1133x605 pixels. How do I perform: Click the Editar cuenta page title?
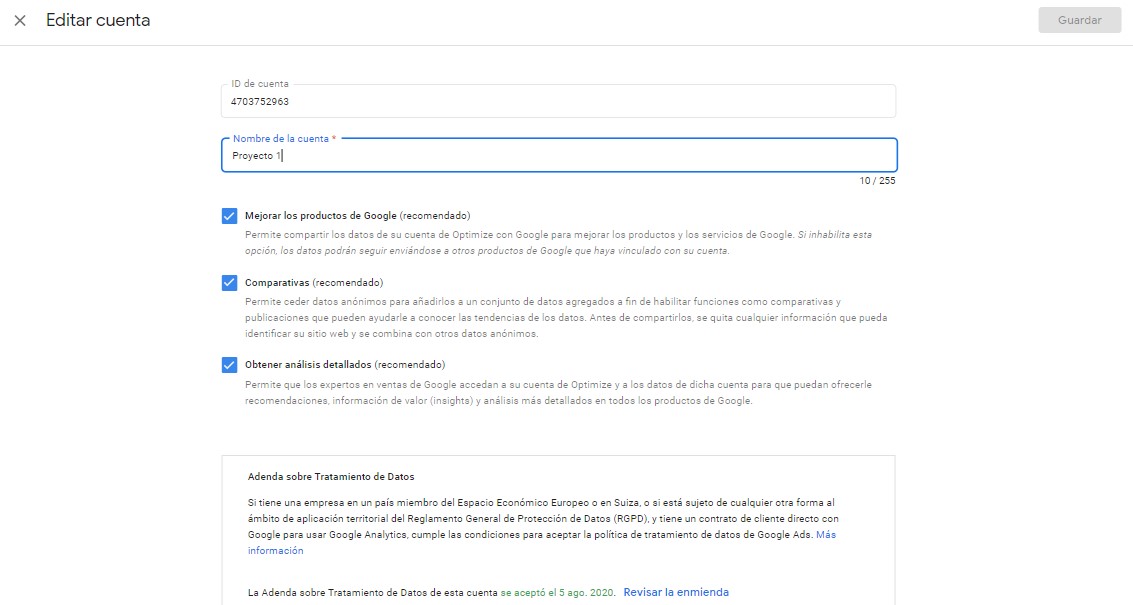click(98, 20)
